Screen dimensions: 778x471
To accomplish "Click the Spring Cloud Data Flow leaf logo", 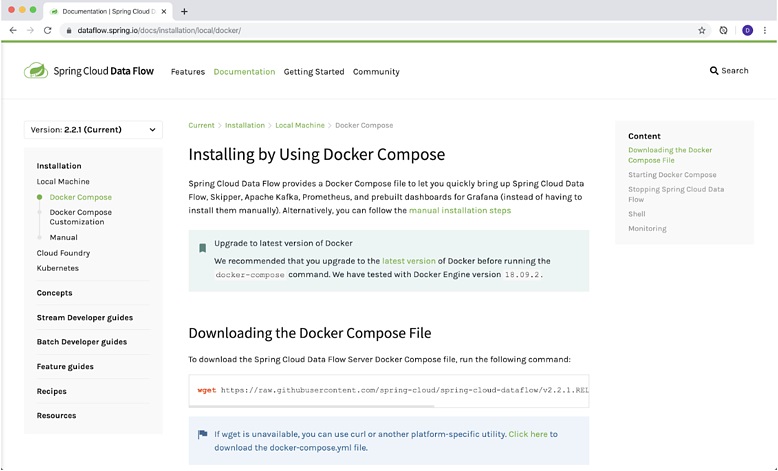I will (x=36, y=70).
